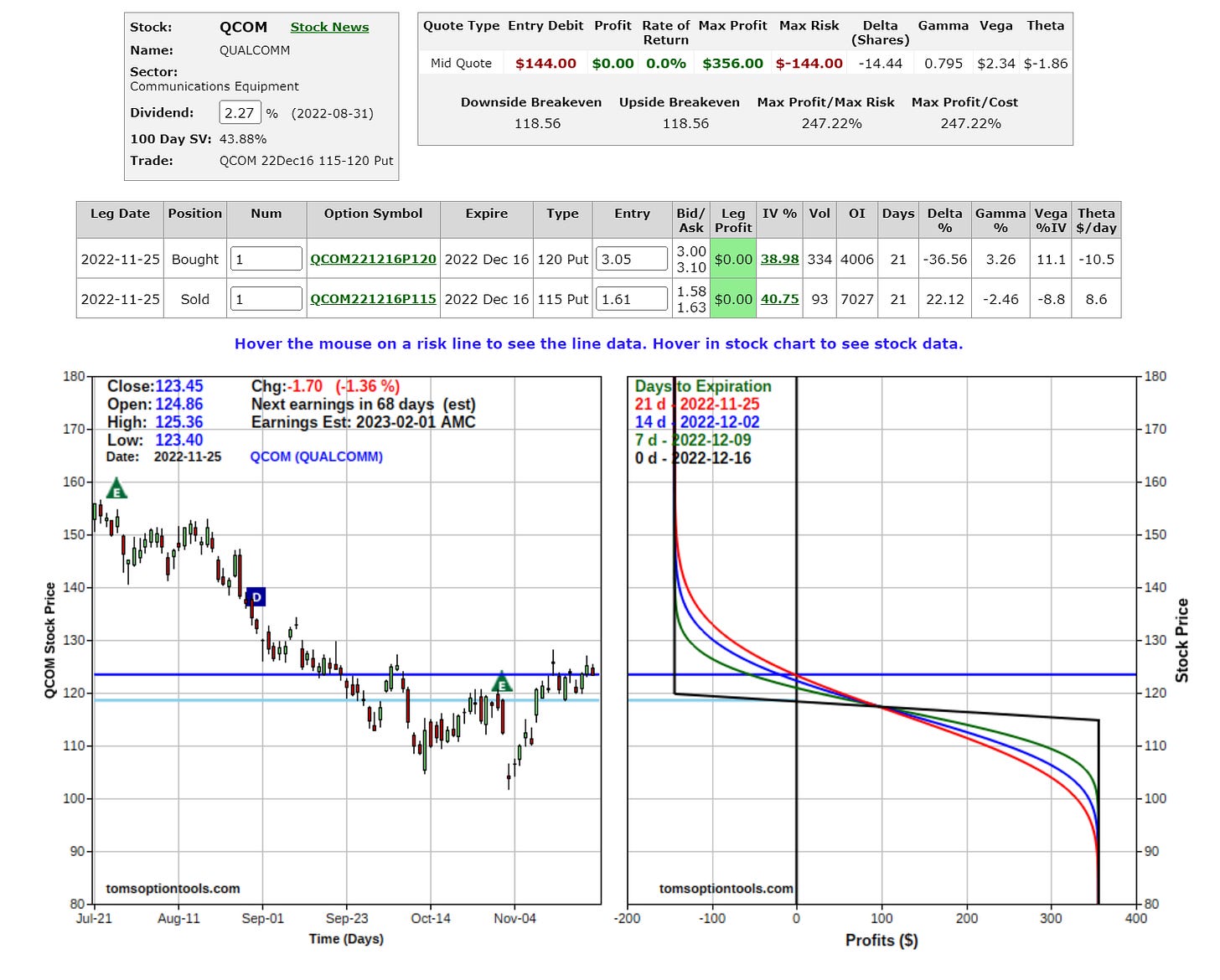
Task: Click the 115 Put type cell
Action: [x=562, y=299]
